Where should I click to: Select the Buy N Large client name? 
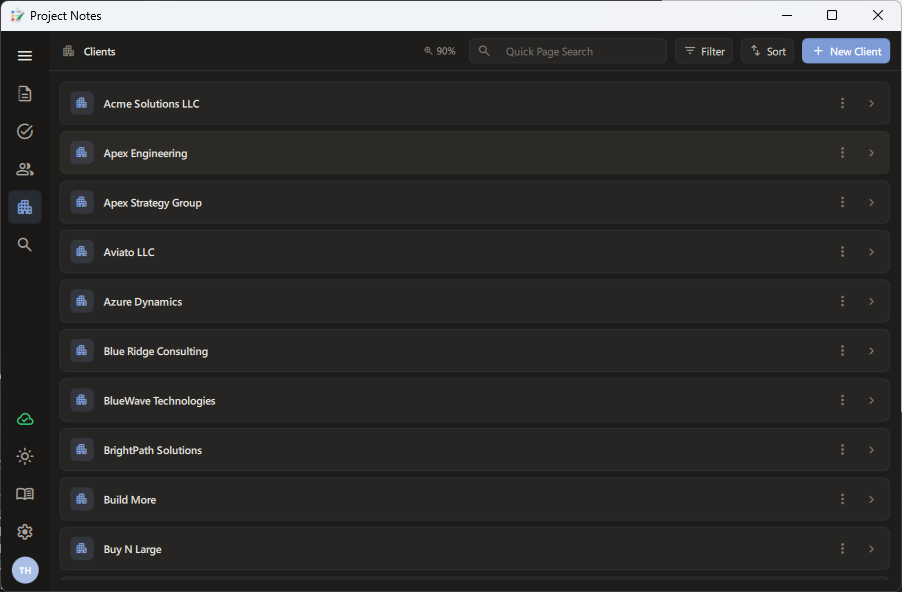[x=132, y=549]
